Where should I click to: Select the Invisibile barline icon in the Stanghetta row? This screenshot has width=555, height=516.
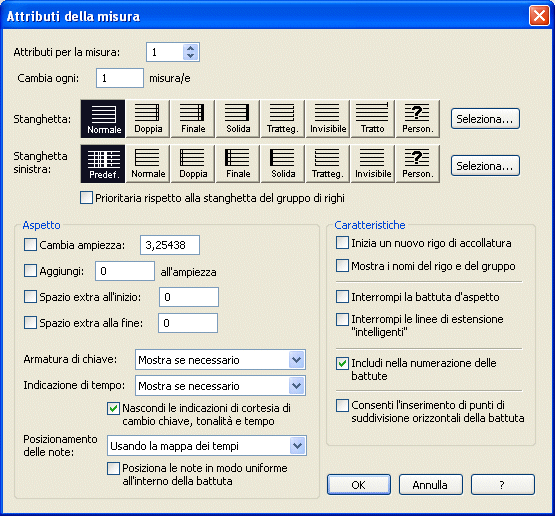tap(328, 119)
